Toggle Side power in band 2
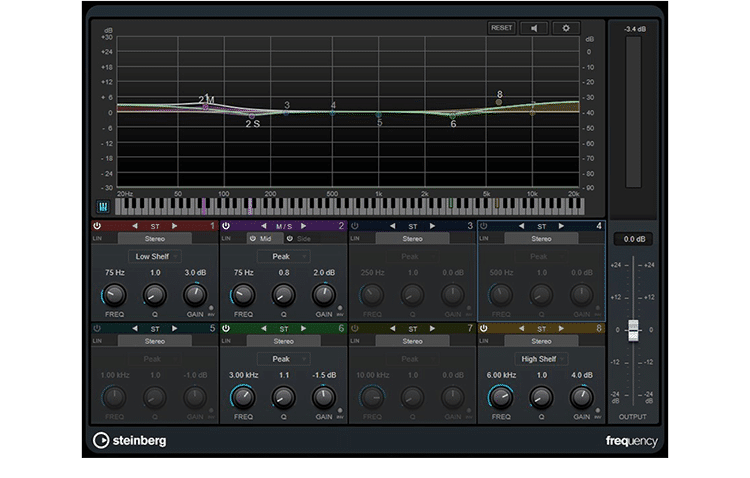This screenshot has width=750, height=478. pos(289,238)
